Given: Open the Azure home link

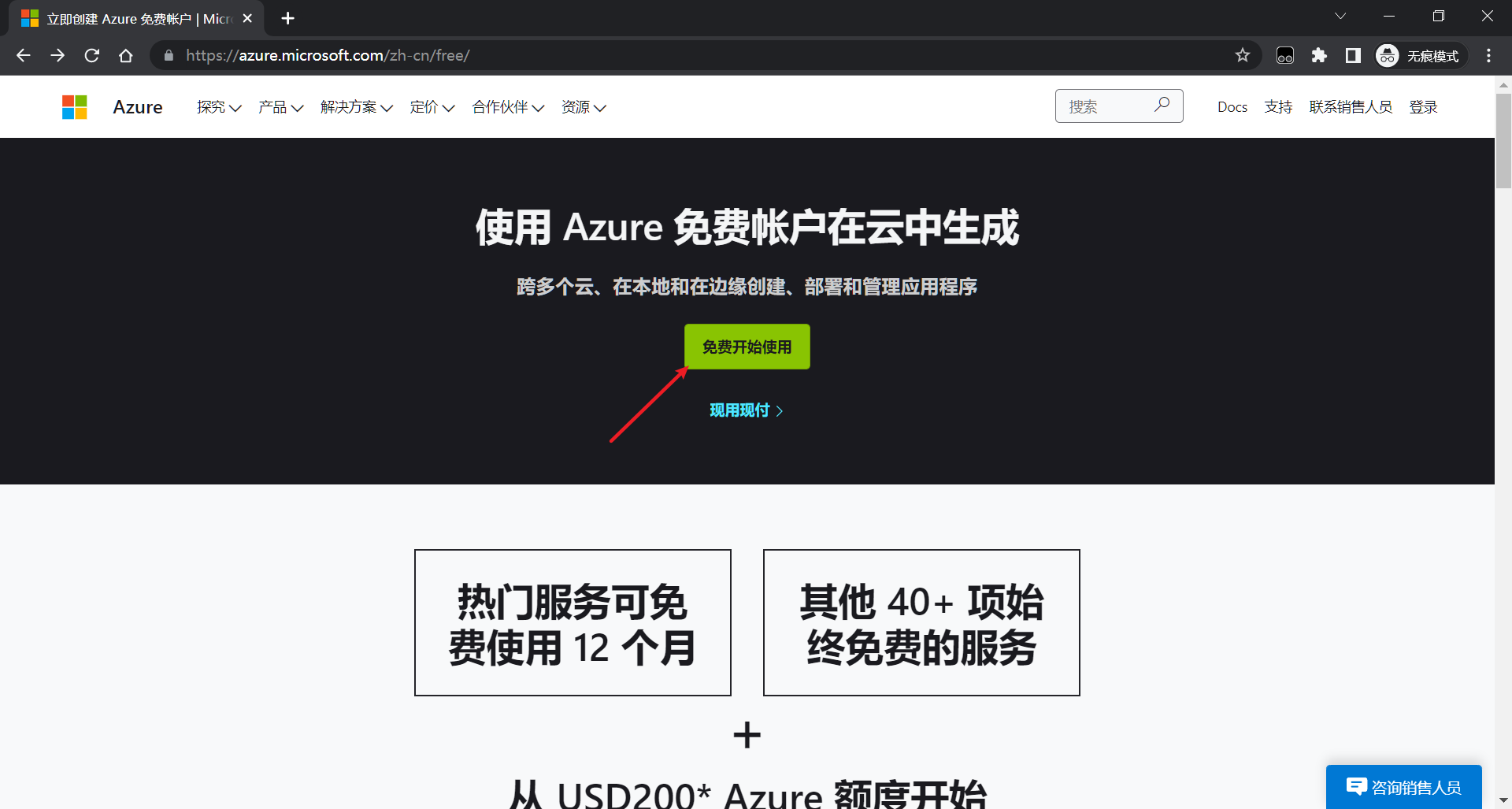Looking at the screenshot, I should tap(138, 107).
